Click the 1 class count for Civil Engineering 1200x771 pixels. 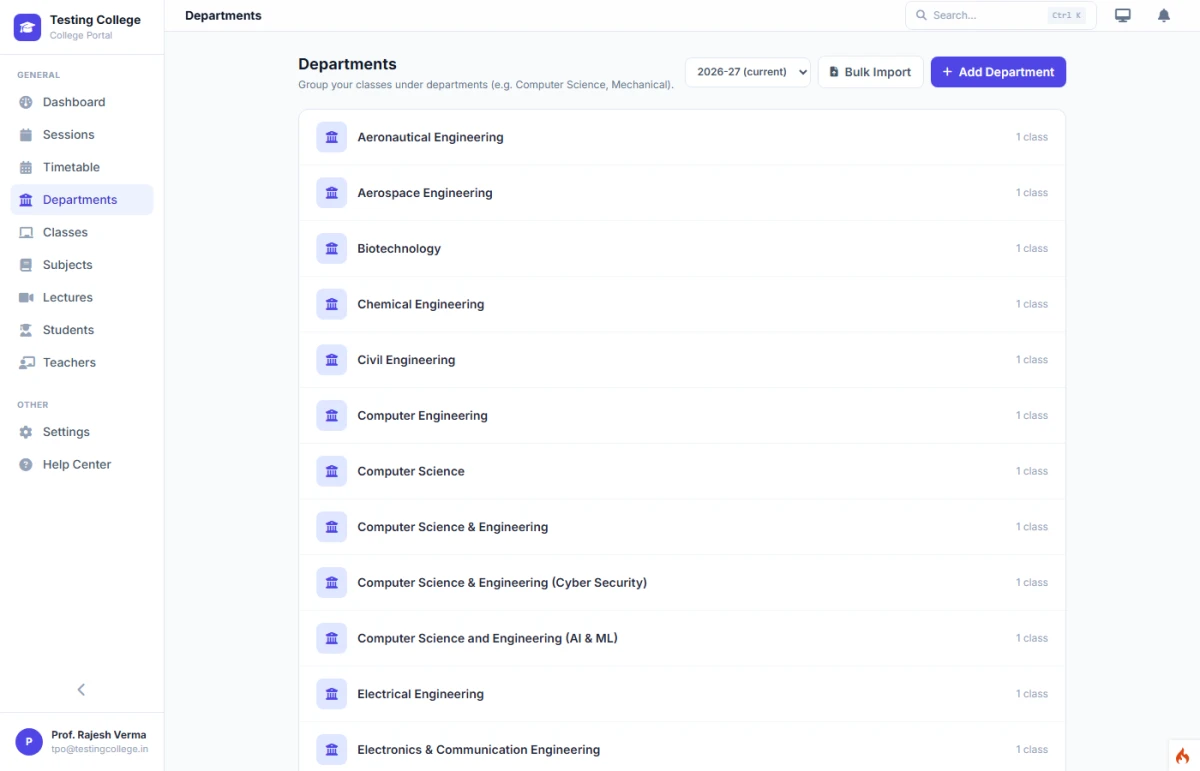pos(1032,360)
